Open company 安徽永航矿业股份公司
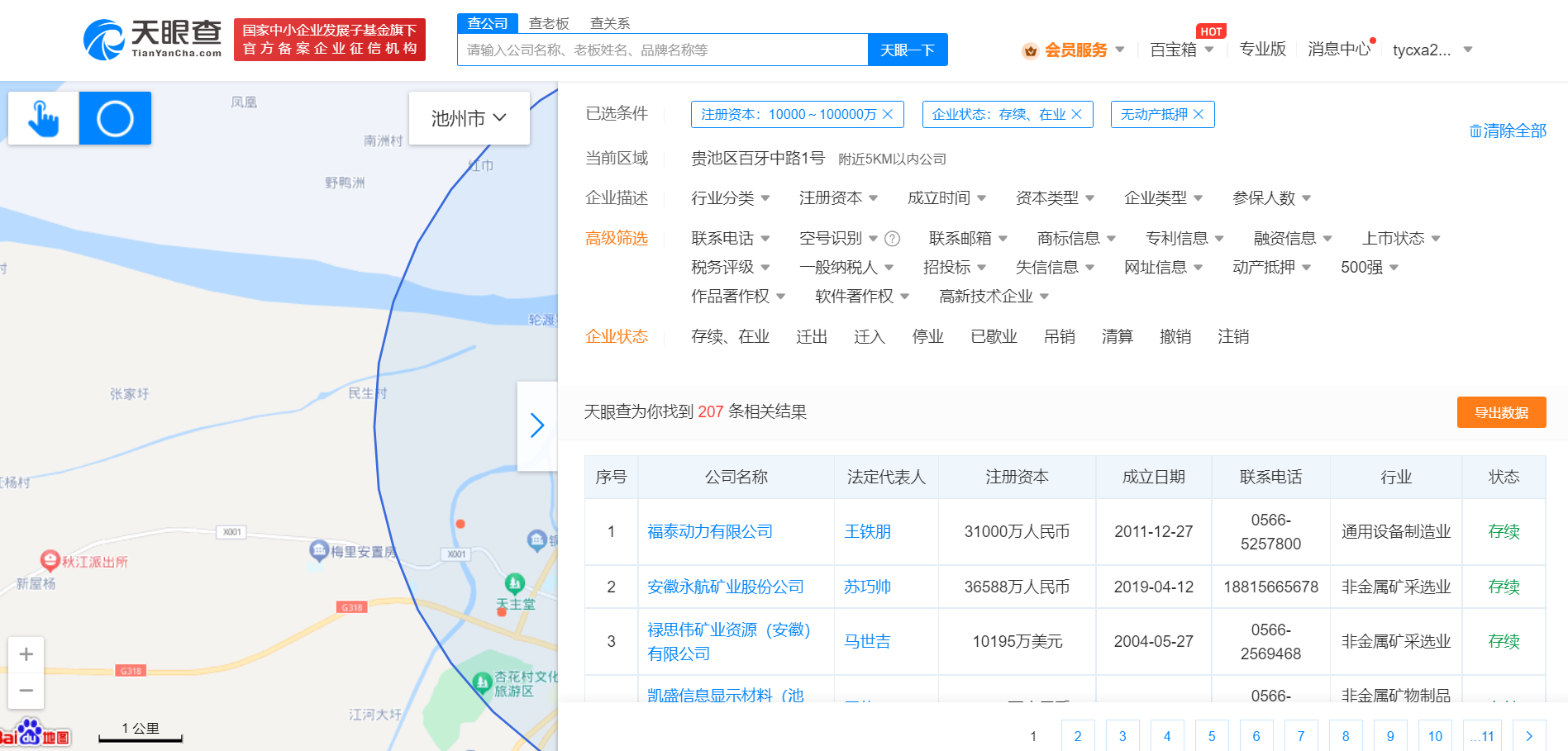1568x751 pixels. 726,587
